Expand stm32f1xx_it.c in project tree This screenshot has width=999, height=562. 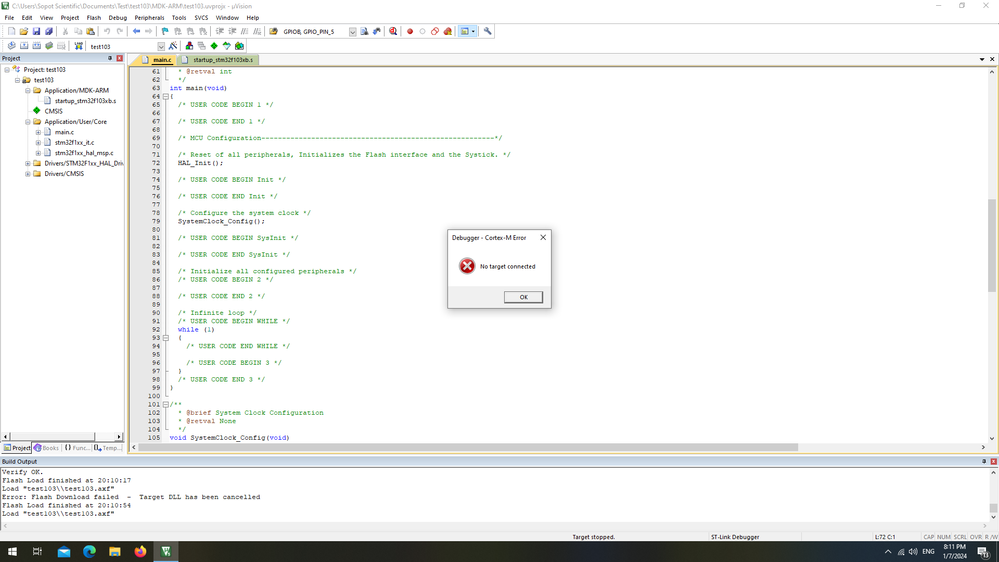tap(38, 143)
